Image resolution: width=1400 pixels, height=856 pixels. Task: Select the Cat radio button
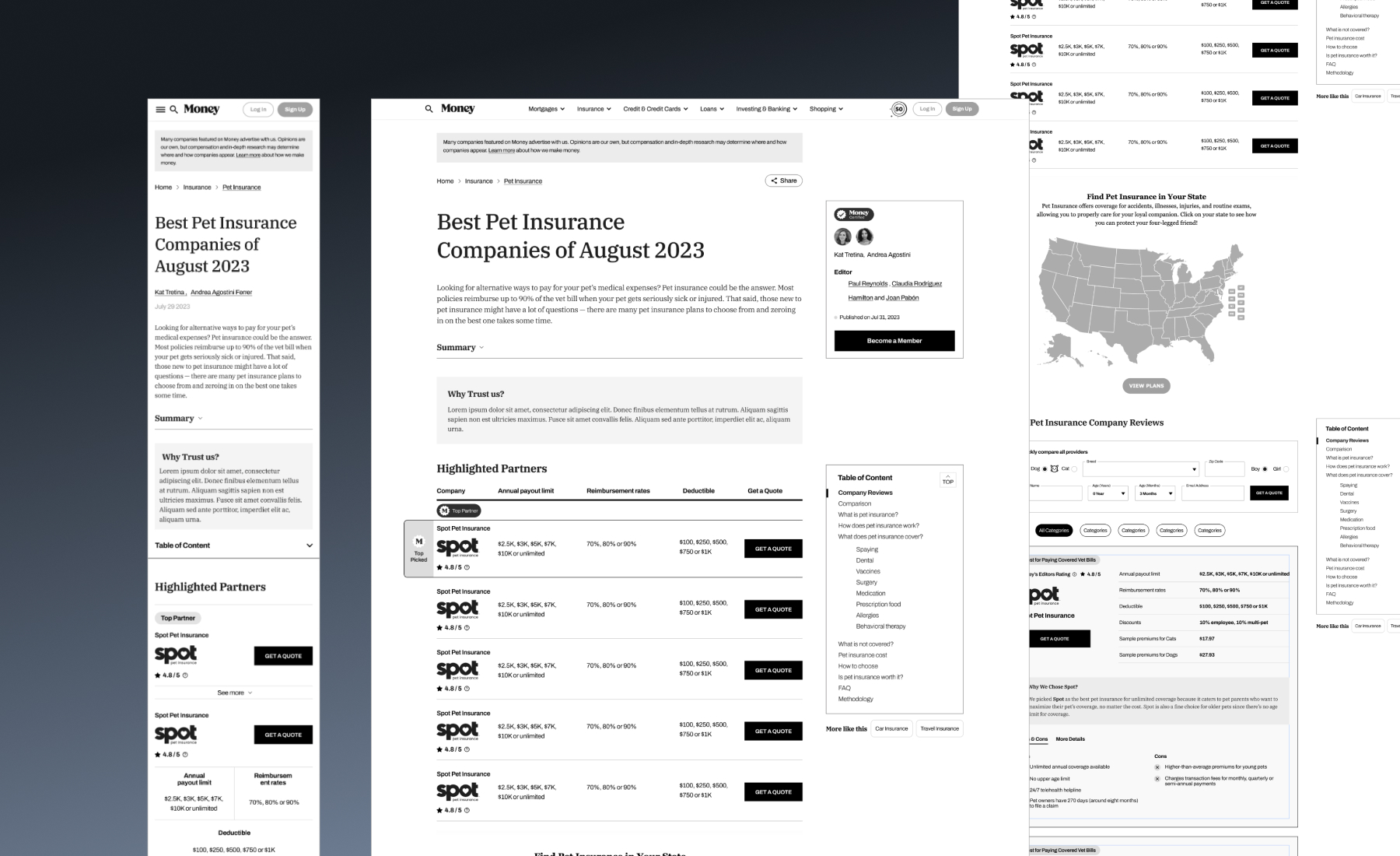tap(1074, 469)
